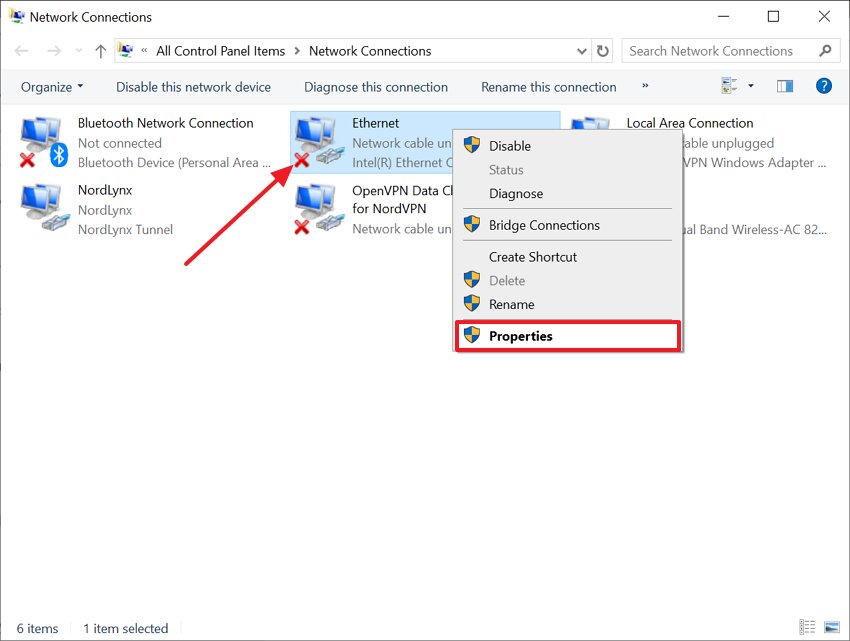This screenshot has height=641, width=850.
Task: Expand the overflow chevron for more toolbar commands
Action: [646, 87]
